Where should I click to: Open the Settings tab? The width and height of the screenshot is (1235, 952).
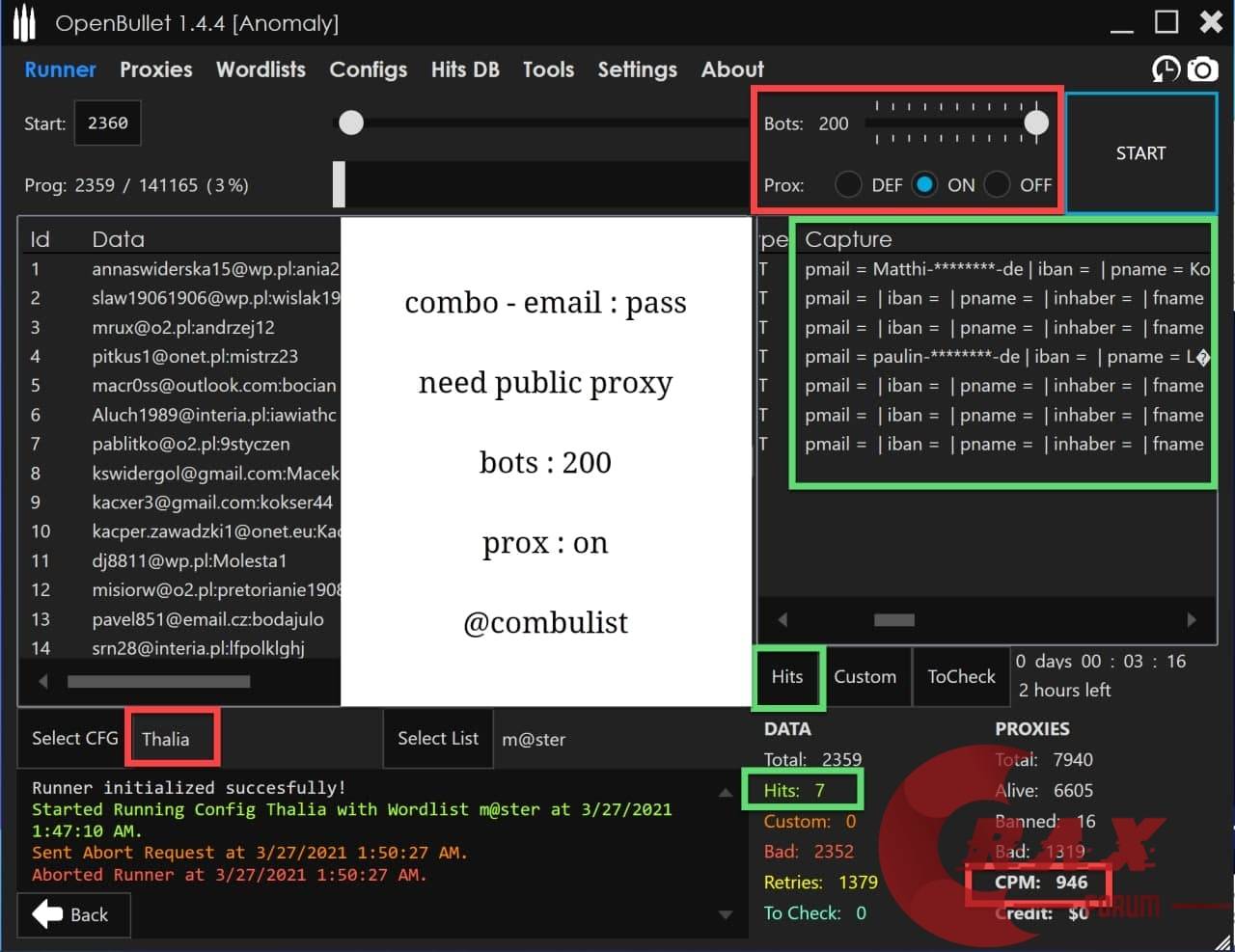tap(637, 69)
